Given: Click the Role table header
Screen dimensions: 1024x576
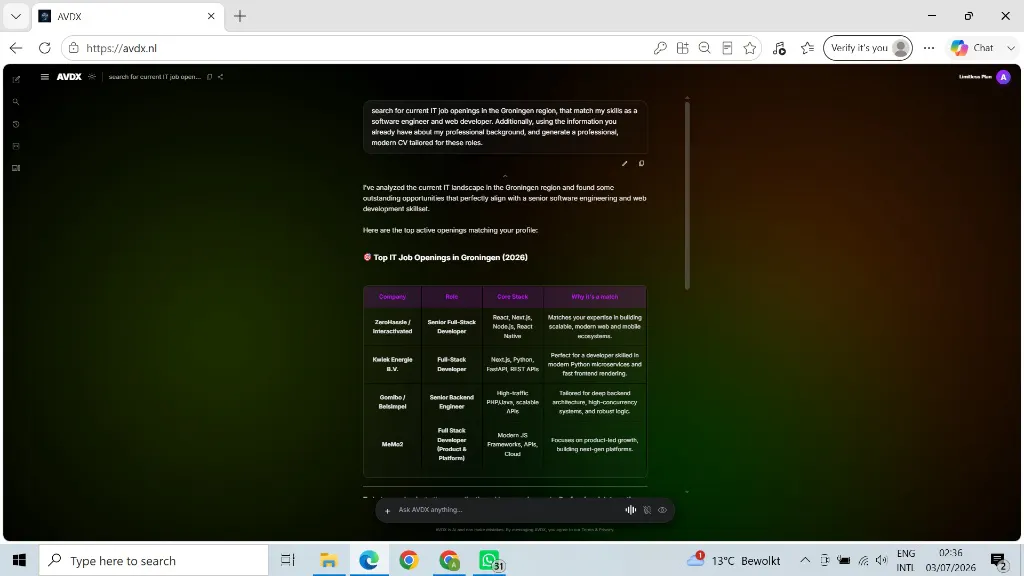Looking at the screenshot, I should click(x=452, y=296).
